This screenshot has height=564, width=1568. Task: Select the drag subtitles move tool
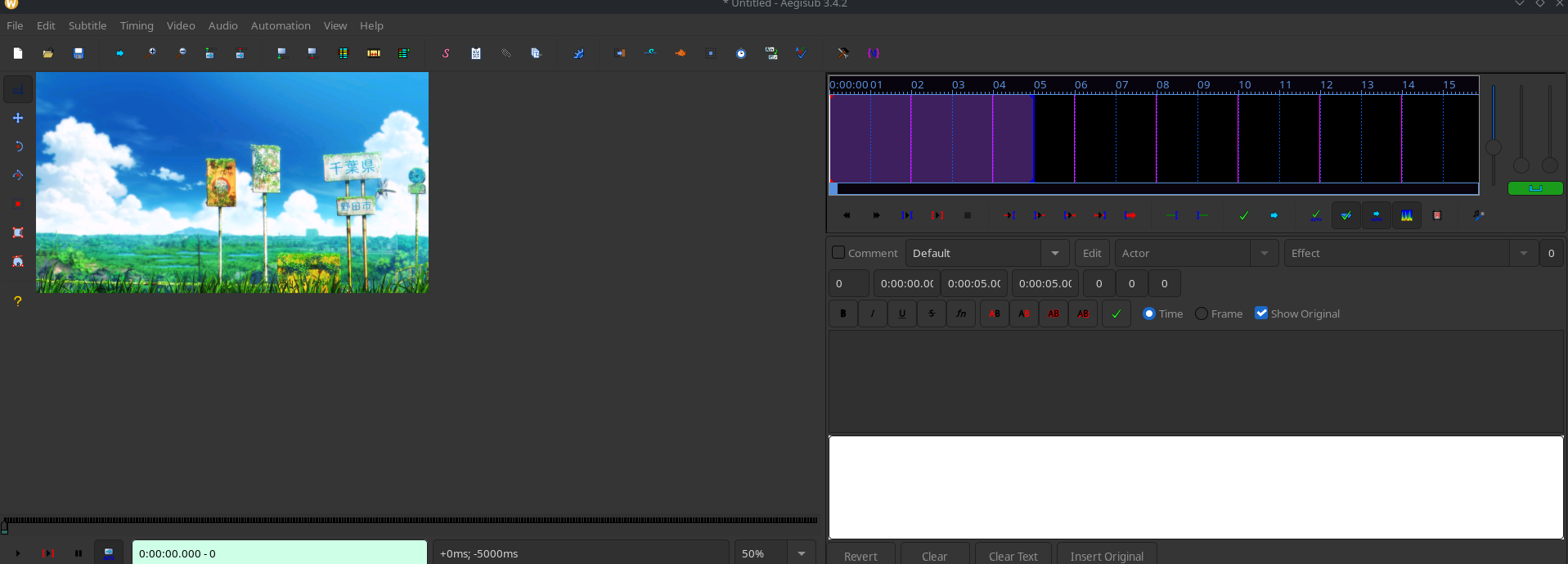[18, 118]
